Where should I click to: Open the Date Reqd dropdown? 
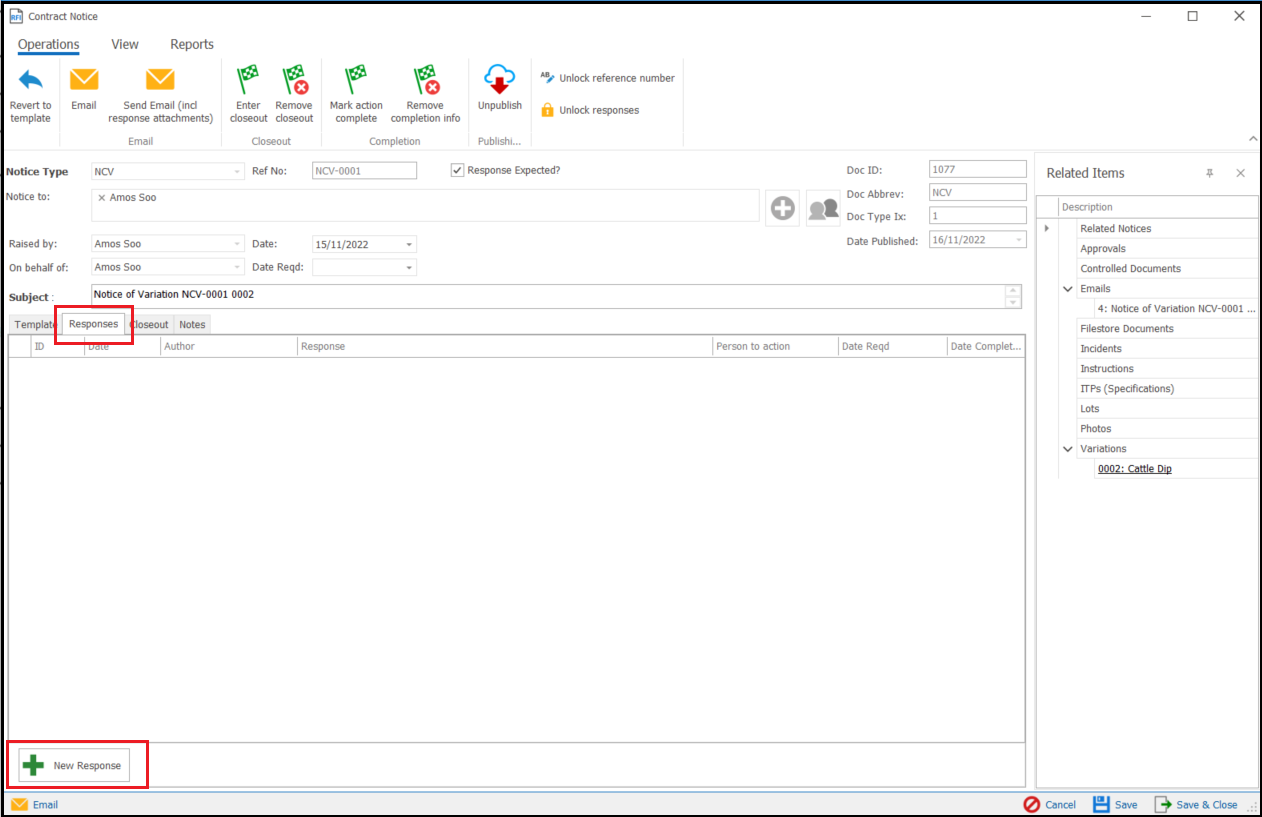[409, 268]
